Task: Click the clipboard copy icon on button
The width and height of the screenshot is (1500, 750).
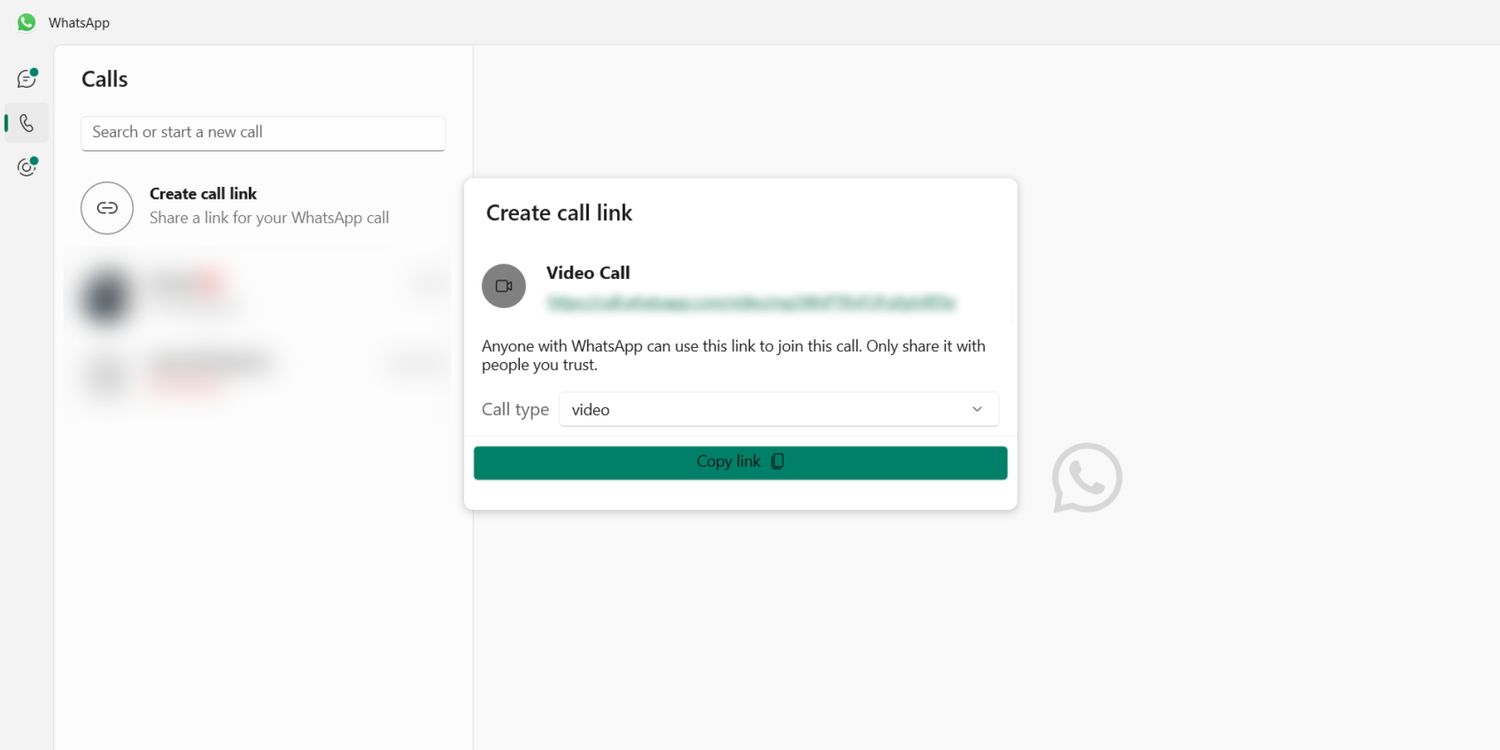Action: pyautogui.click(x=778, y=462)
